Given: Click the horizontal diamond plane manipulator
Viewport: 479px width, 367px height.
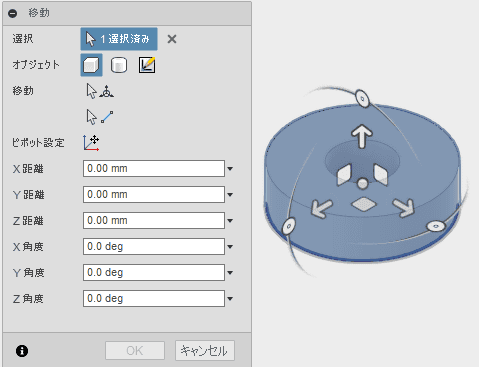Looking at the screenshot, I should point(364,204).
